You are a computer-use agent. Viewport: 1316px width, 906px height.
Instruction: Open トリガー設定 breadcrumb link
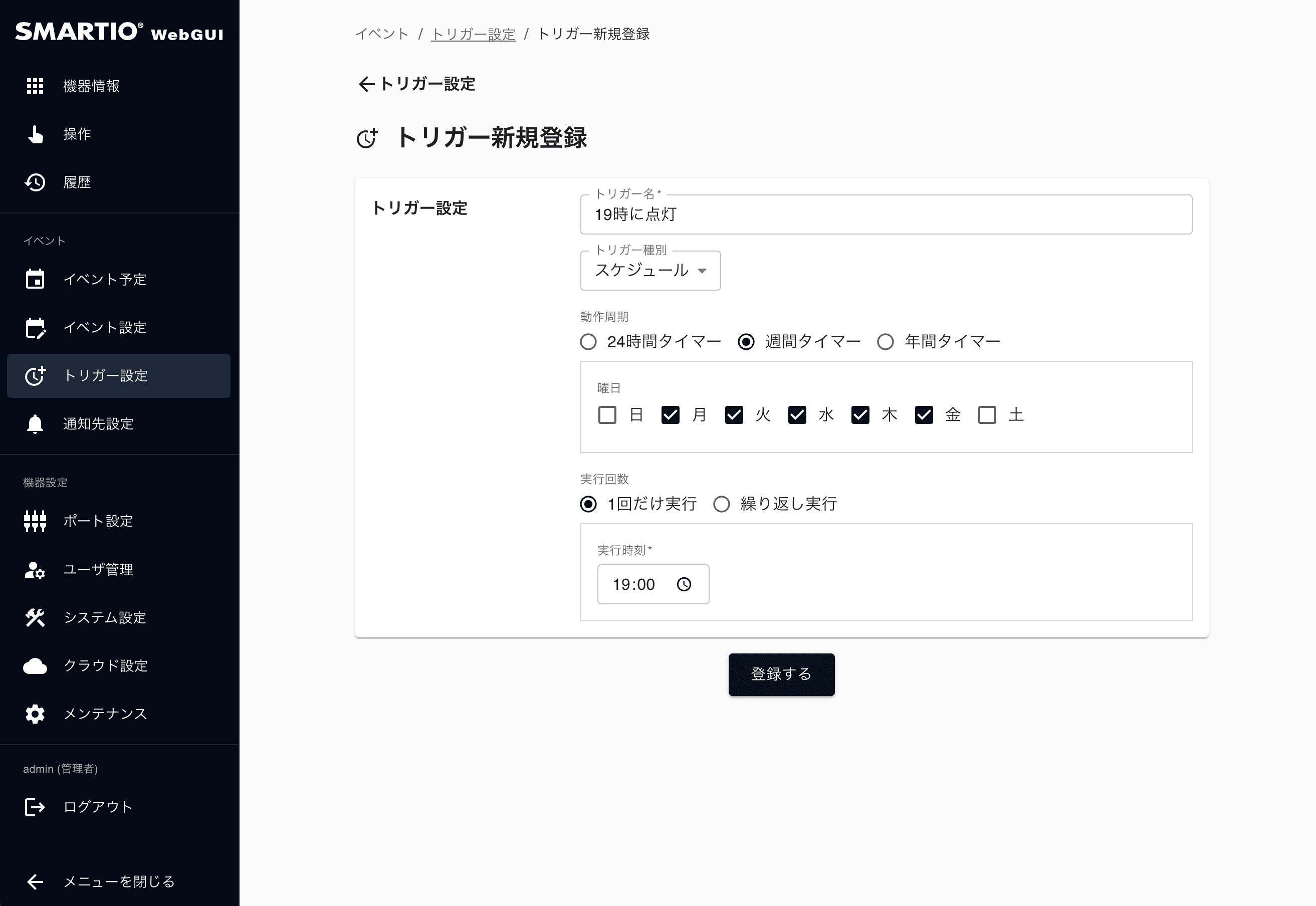click(x=473, y=34)
